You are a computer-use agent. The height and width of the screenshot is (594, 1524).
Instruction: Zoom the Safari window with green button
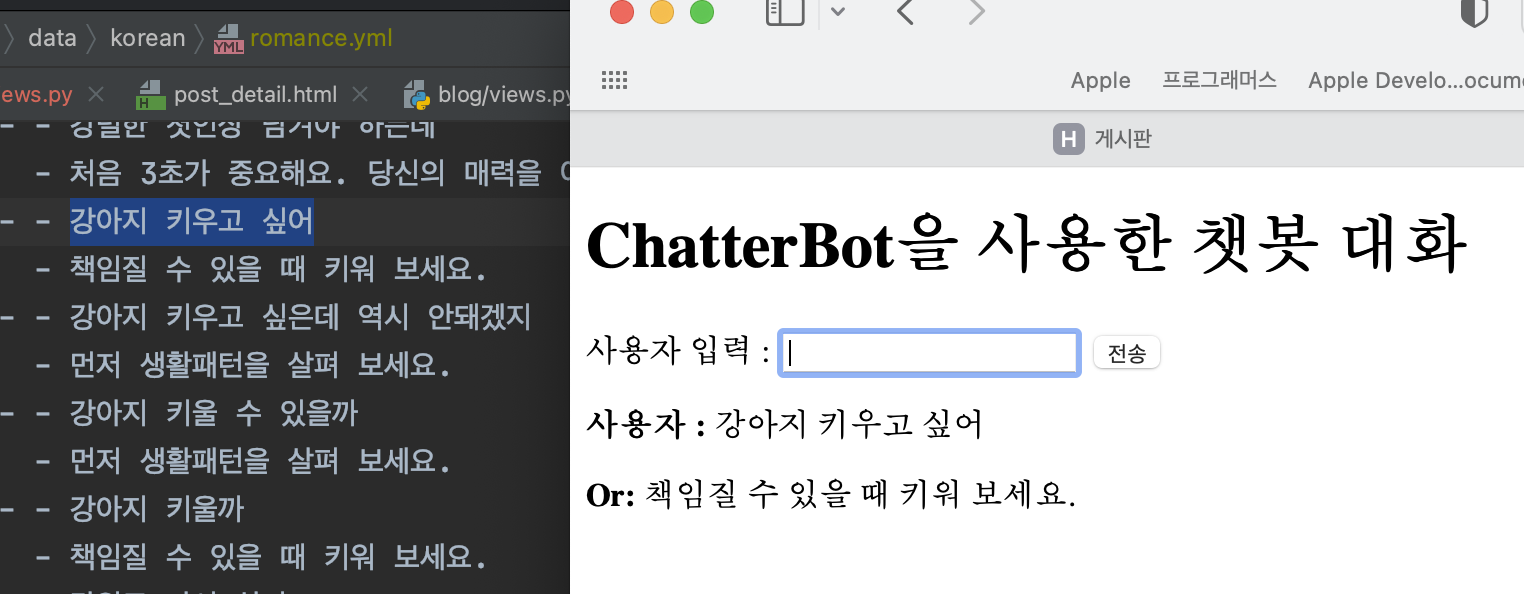tap(702, 12)
